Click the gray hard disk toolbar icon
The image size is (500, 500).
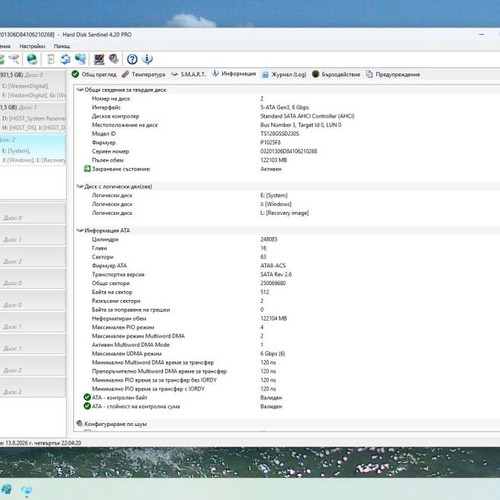tap(114, 59)
